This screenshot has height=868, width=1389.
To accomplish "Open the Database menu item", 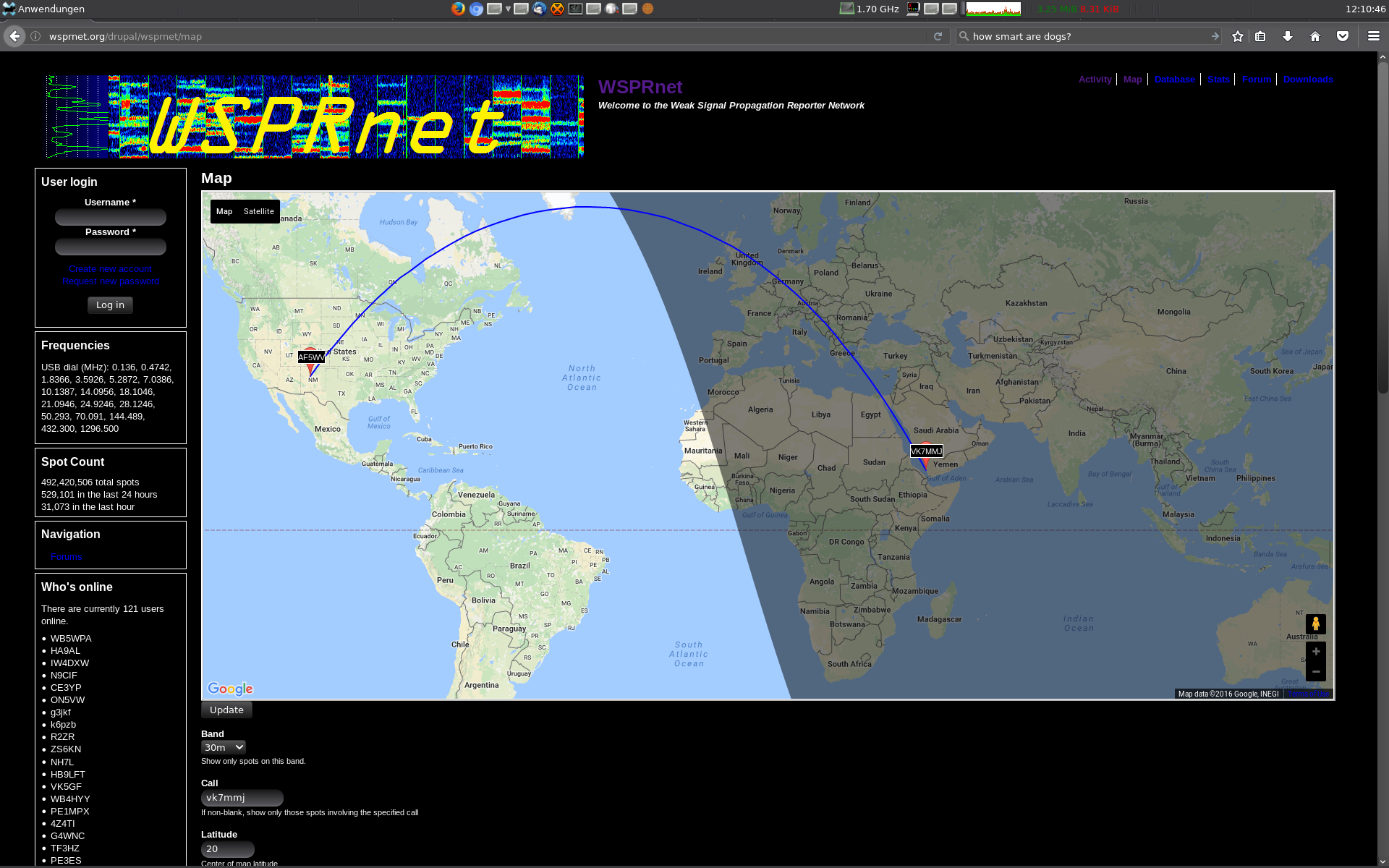I will 1175,80.
